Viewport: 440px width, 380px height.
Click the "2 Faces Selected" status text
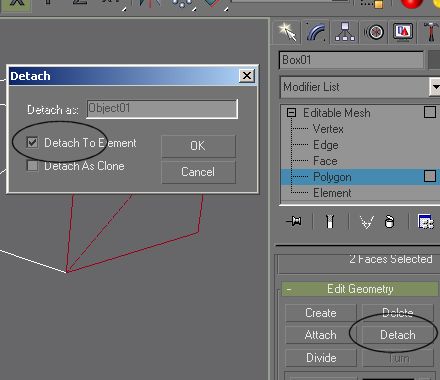pyautogui.click(x=391, y=259)
